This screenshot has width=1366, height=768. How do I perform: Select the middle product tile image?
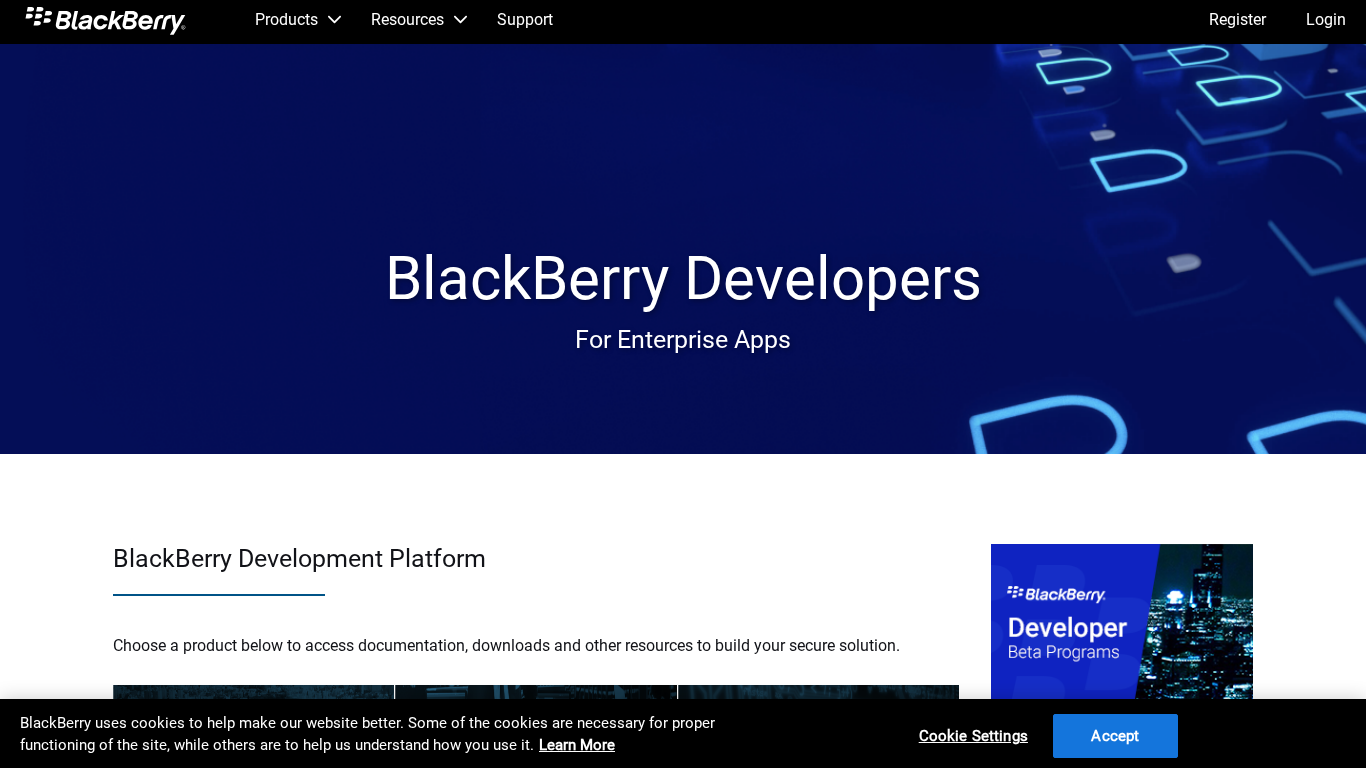536,691
